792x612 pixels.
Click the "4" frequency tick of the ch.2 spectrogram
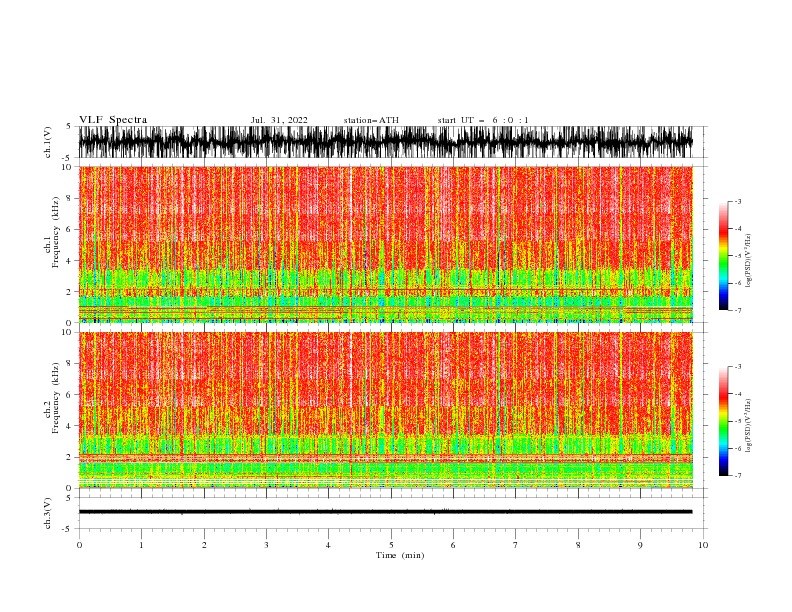69,426
